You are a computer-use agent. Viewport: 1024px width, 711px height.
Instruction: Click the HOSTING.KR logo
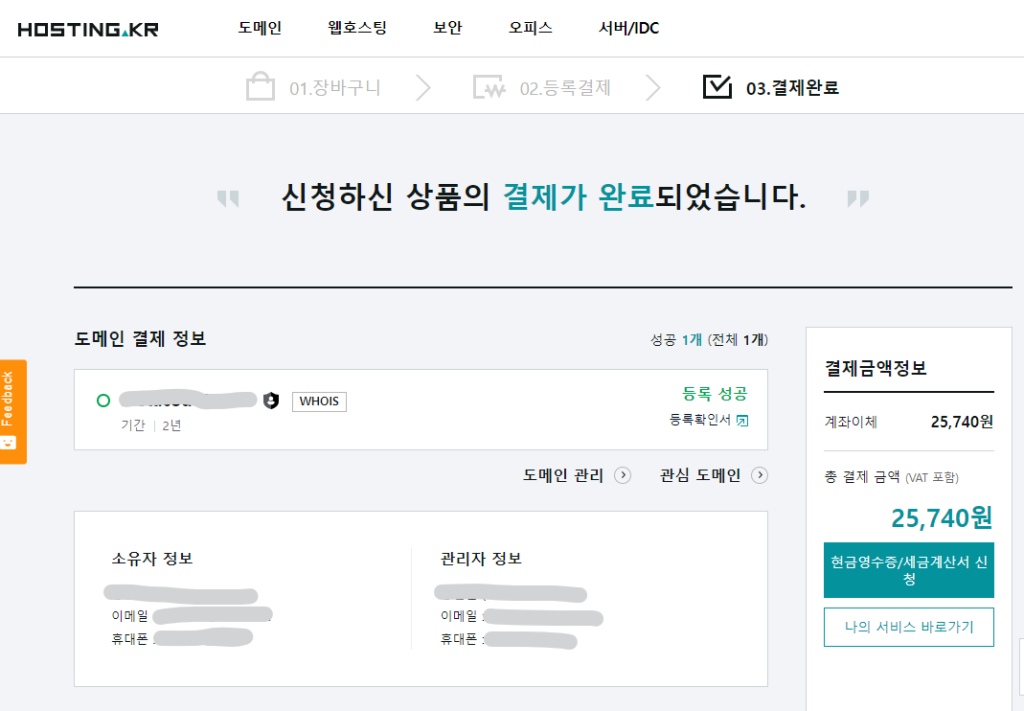point(88,28)
